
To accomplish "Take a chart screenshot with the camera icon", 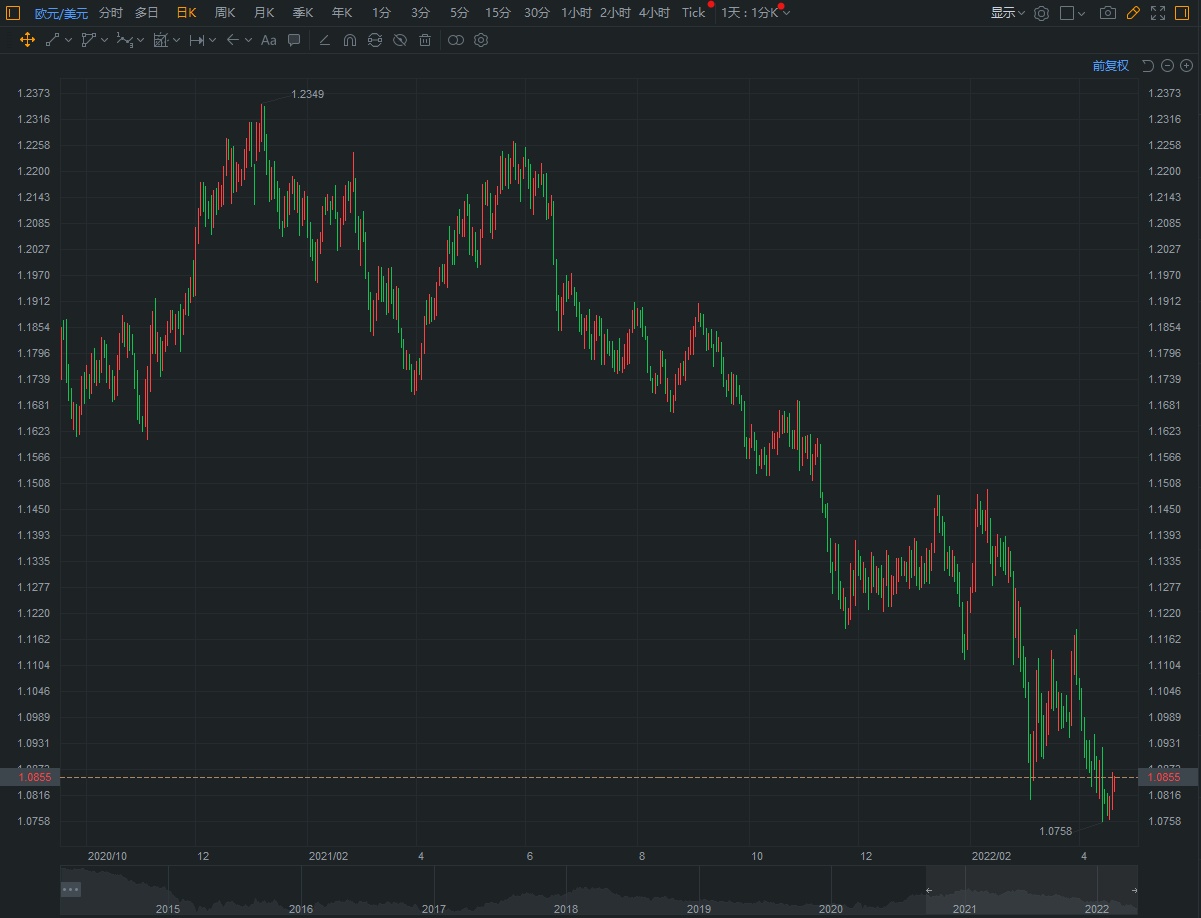I will point(1107,13).
